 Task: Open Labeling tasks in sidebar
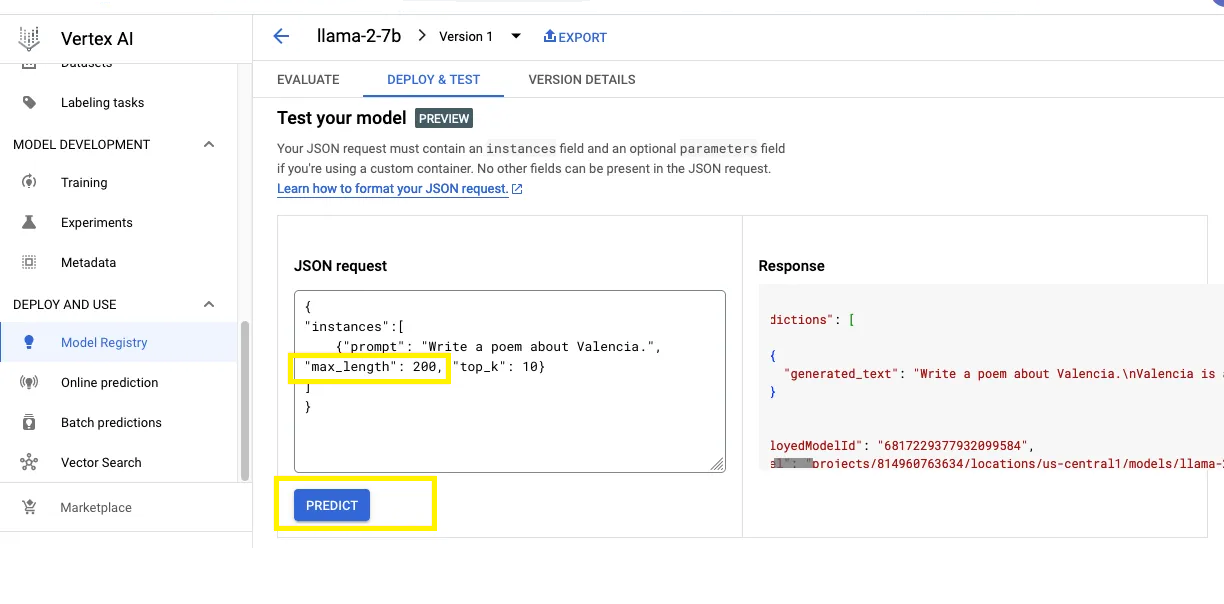102,102
